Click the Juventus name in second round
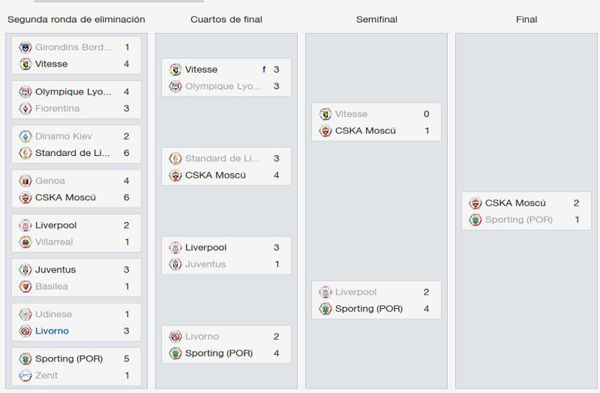This screenshot has height=393, width=600. pyautogui.click(x=55, y=270)
